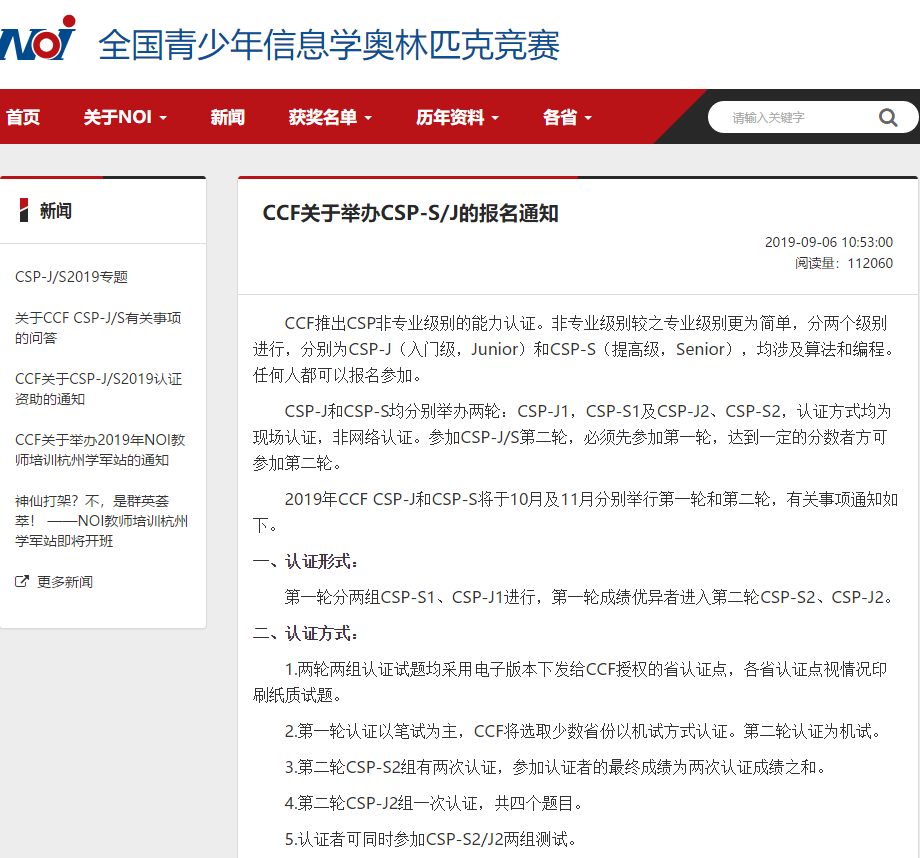
Task: Click the NOI logo in the header
Action: click(x=38, y=39)
